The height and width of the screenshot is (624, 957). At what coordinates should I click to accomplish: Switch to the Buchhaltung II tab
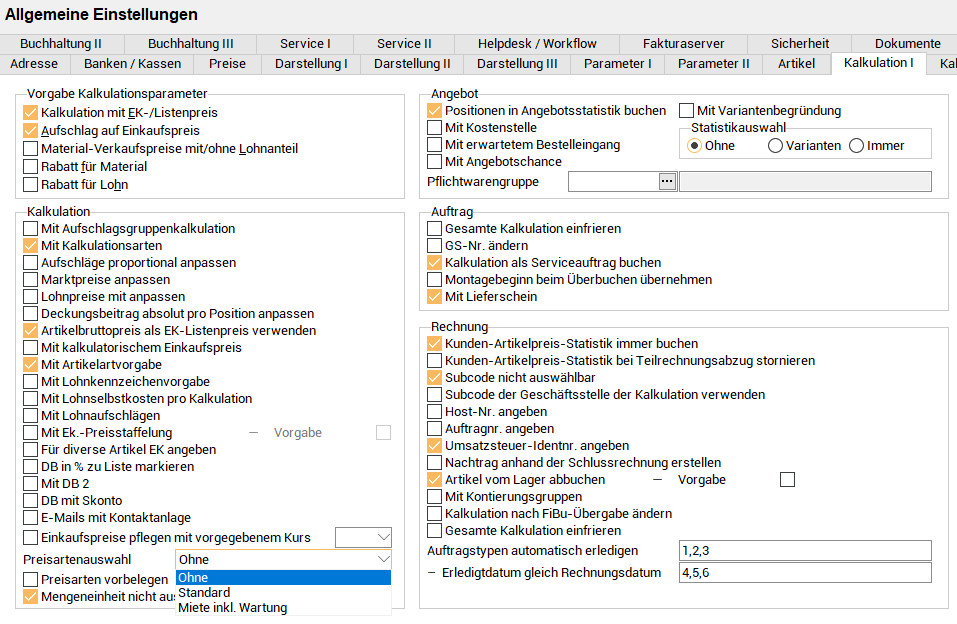tap(61, 43)
